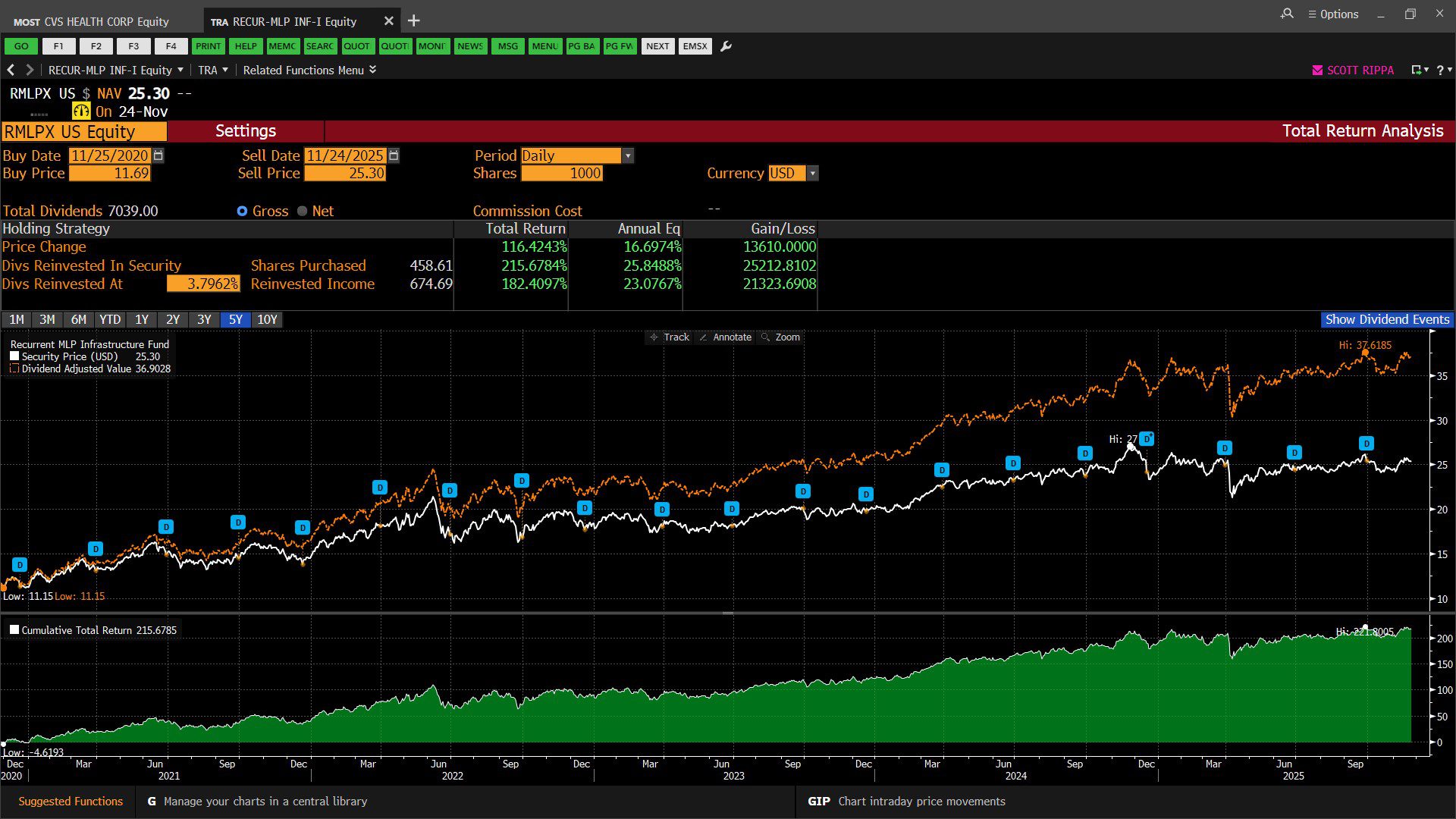This screenshot has width=1456, height=819.
Task: Select the Net radio button
Action: (x=303, y=211)
